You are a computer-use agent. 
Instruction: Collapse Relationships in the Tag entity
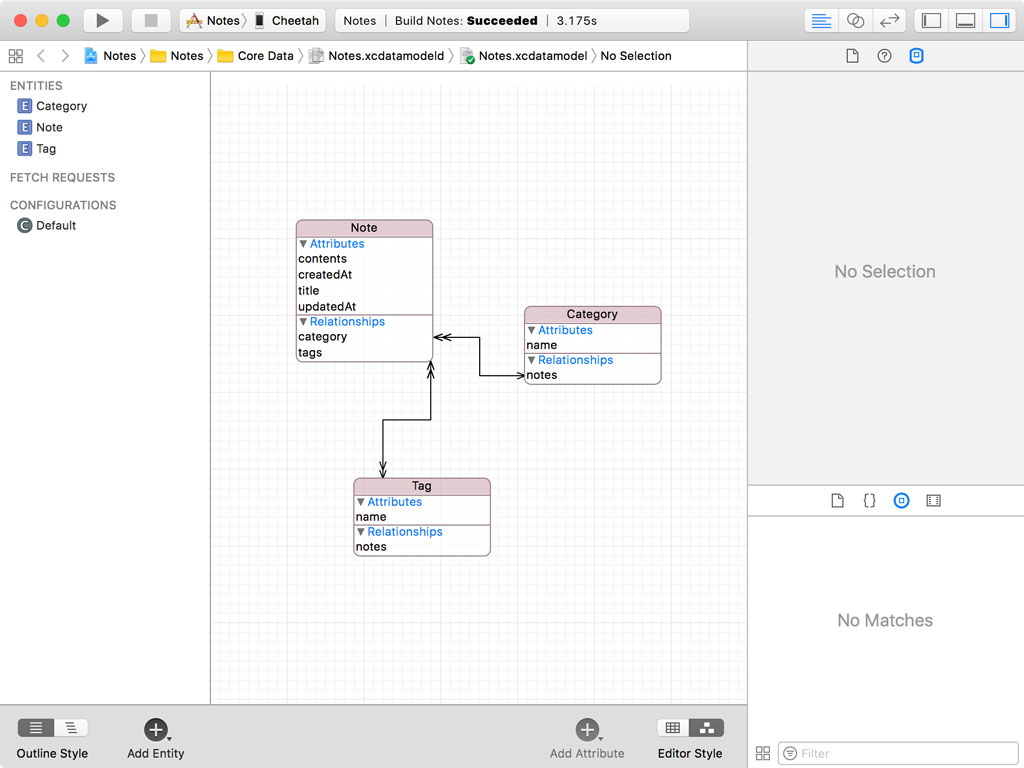pos(361,532)
